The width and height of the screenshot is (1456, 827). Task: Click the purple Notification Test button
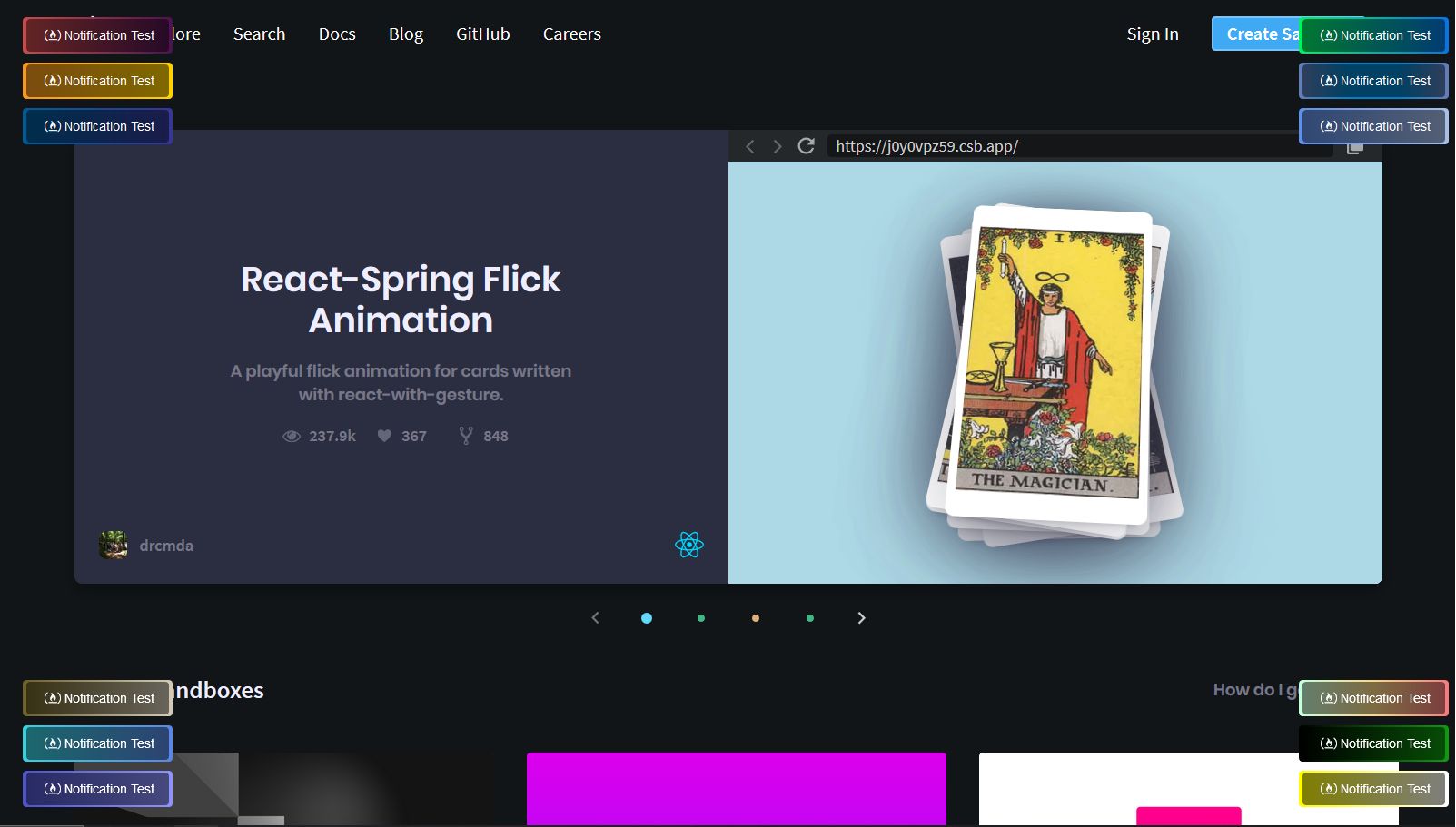tap(97, 789)
